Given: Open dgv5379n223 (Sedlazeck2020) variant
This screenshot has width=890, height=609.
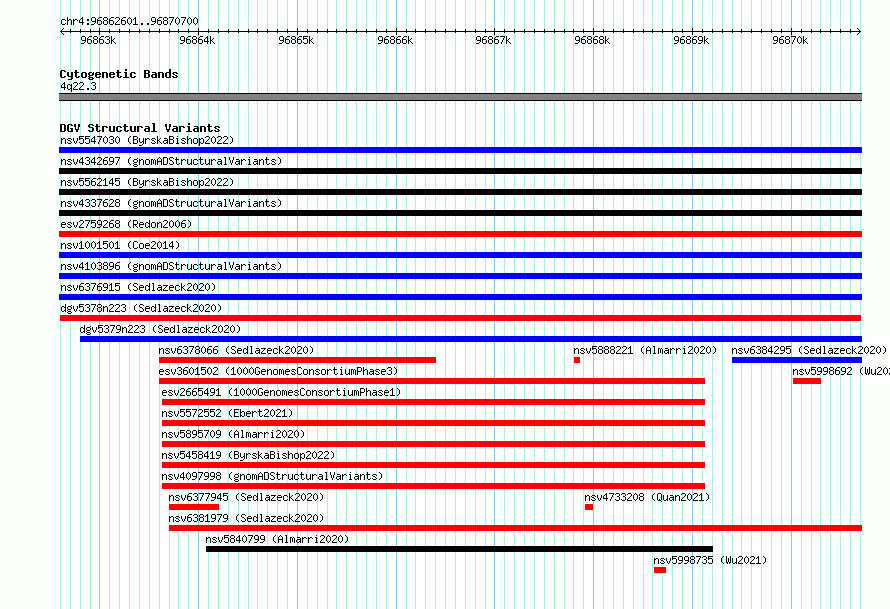Looking at the screenshot, I should (x=160, y=329).
